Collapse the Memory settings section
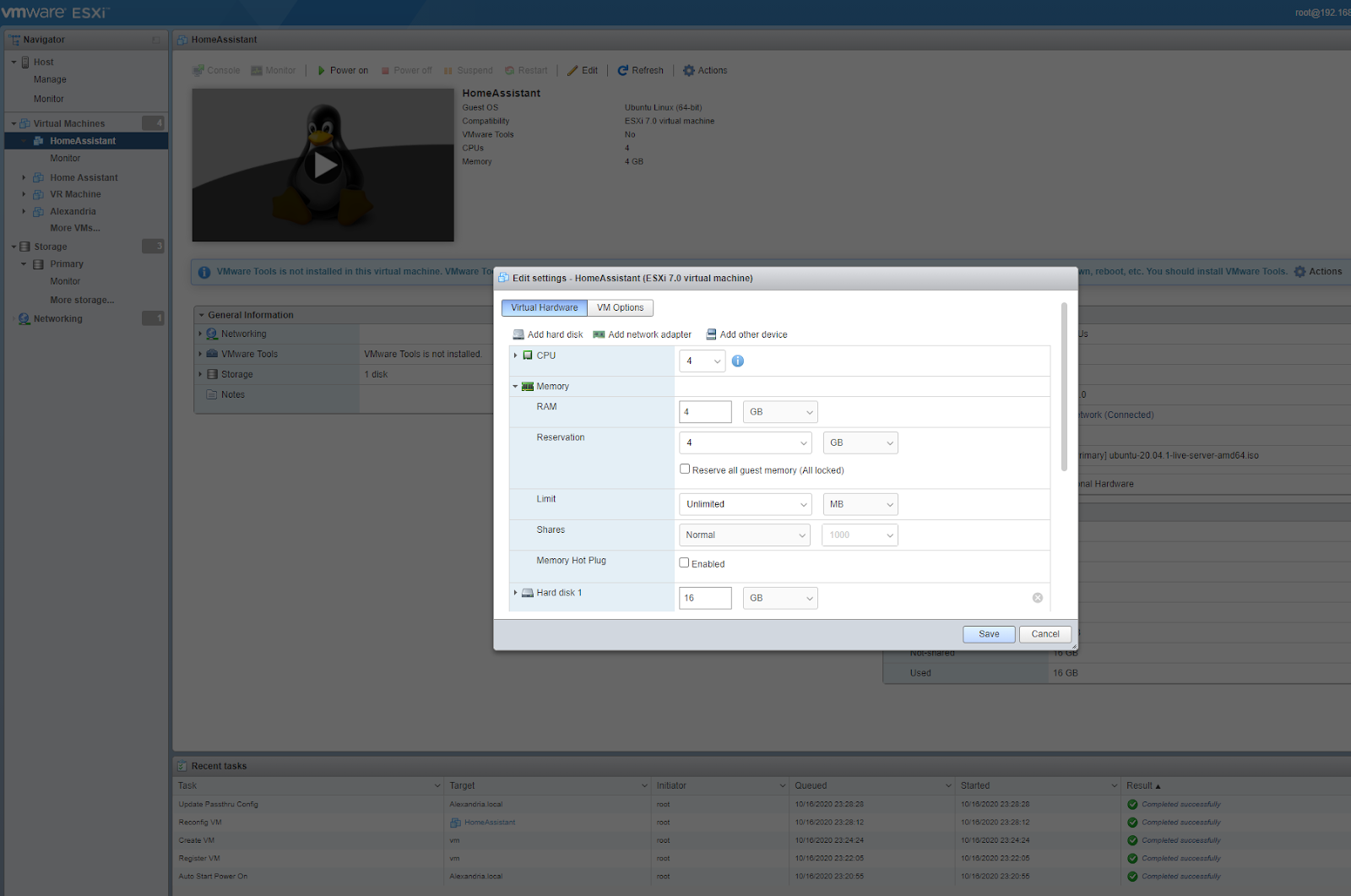The height and width of the screenshot is (896, 1351). tap(515, 387)
